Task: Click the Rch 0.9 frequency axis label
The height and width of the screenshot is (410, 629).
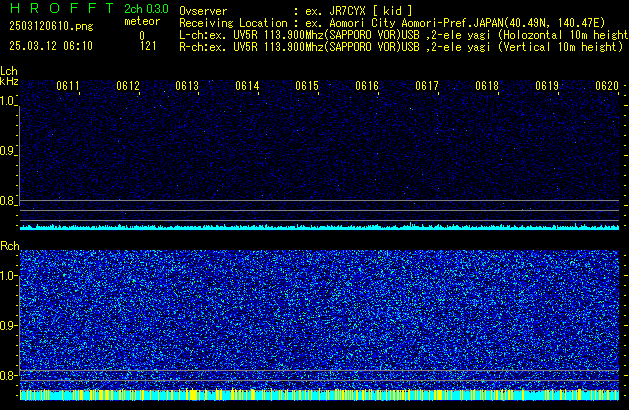Action: tap(8, 325)
